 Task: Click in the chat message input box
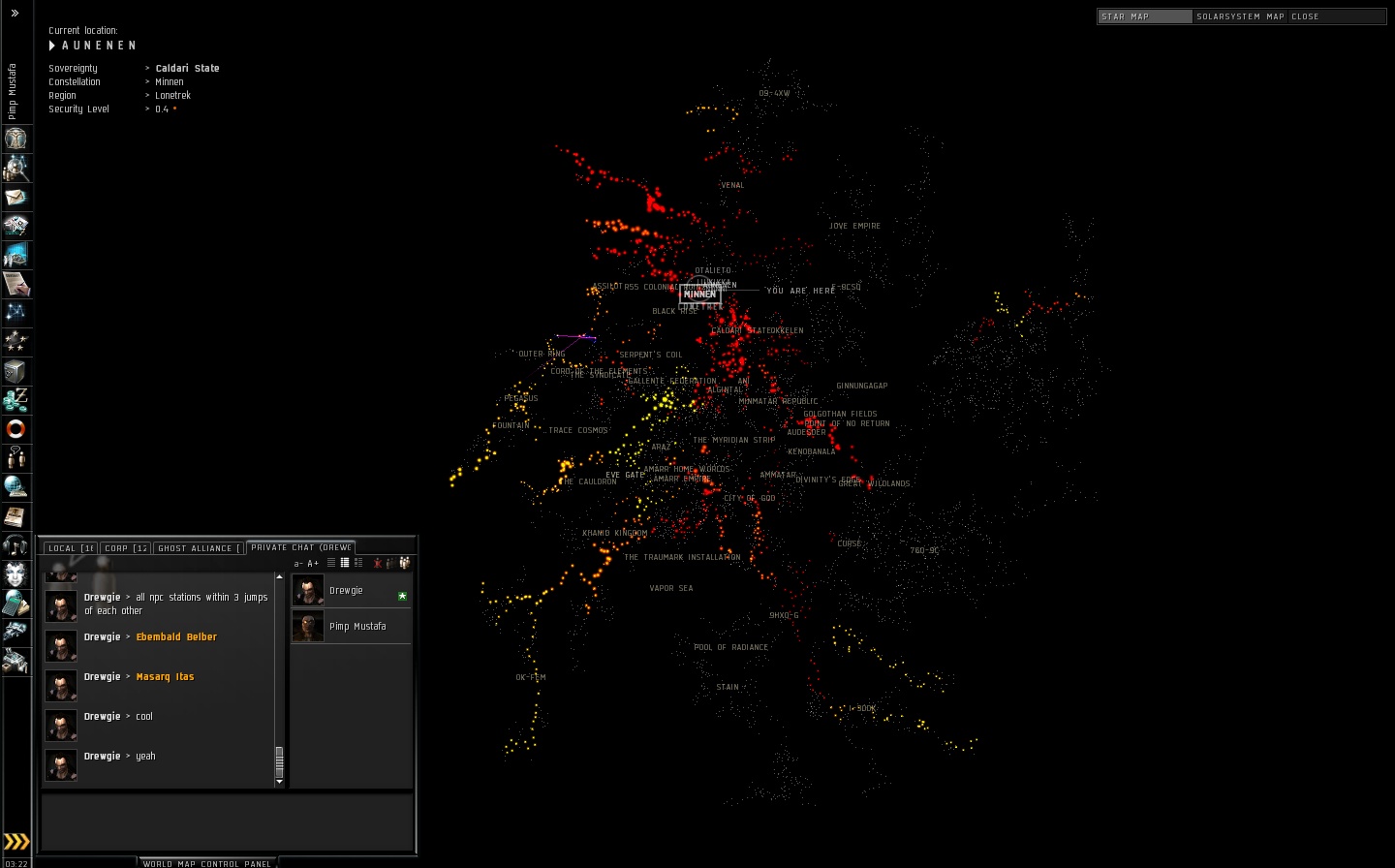228,822
